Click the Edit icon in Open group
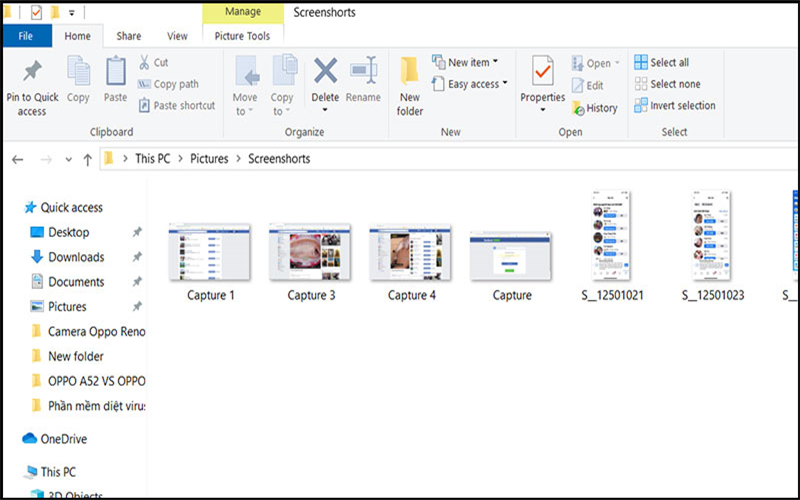Viewport: 800px width, 500px height. (578, 85)
